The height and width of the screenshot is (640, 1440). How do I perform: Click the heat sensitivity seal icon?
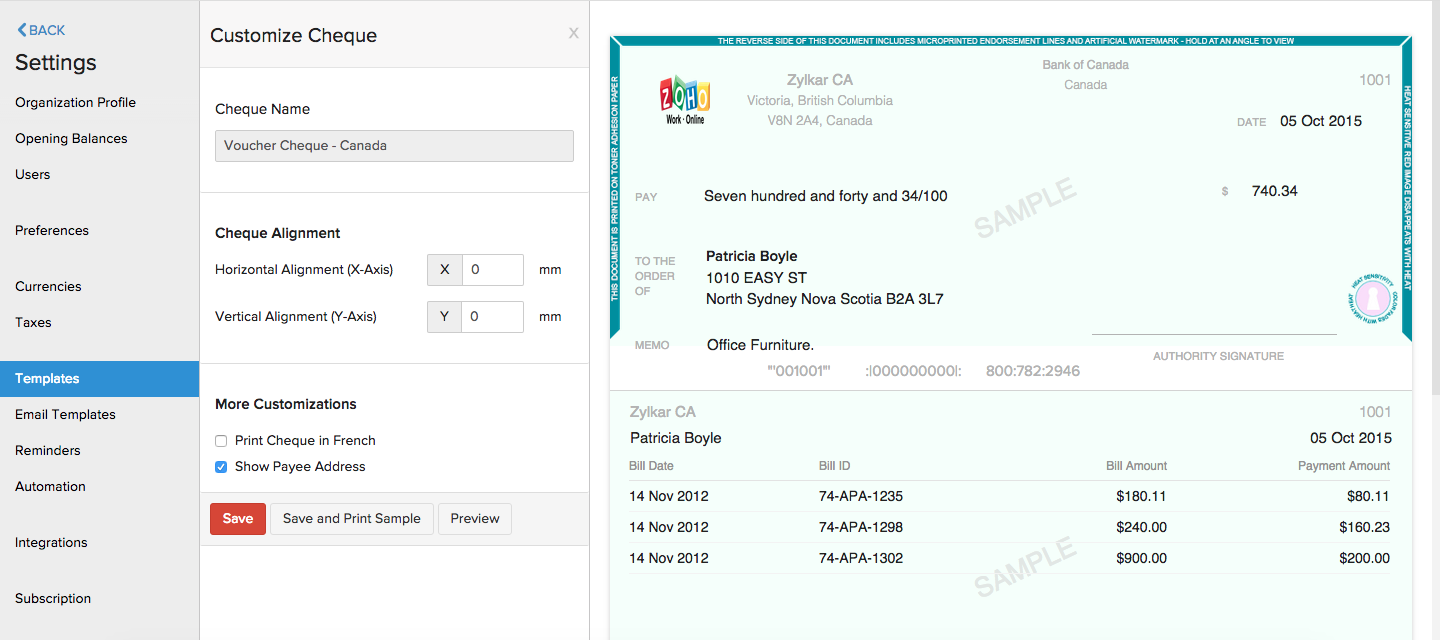(1370, 297)
